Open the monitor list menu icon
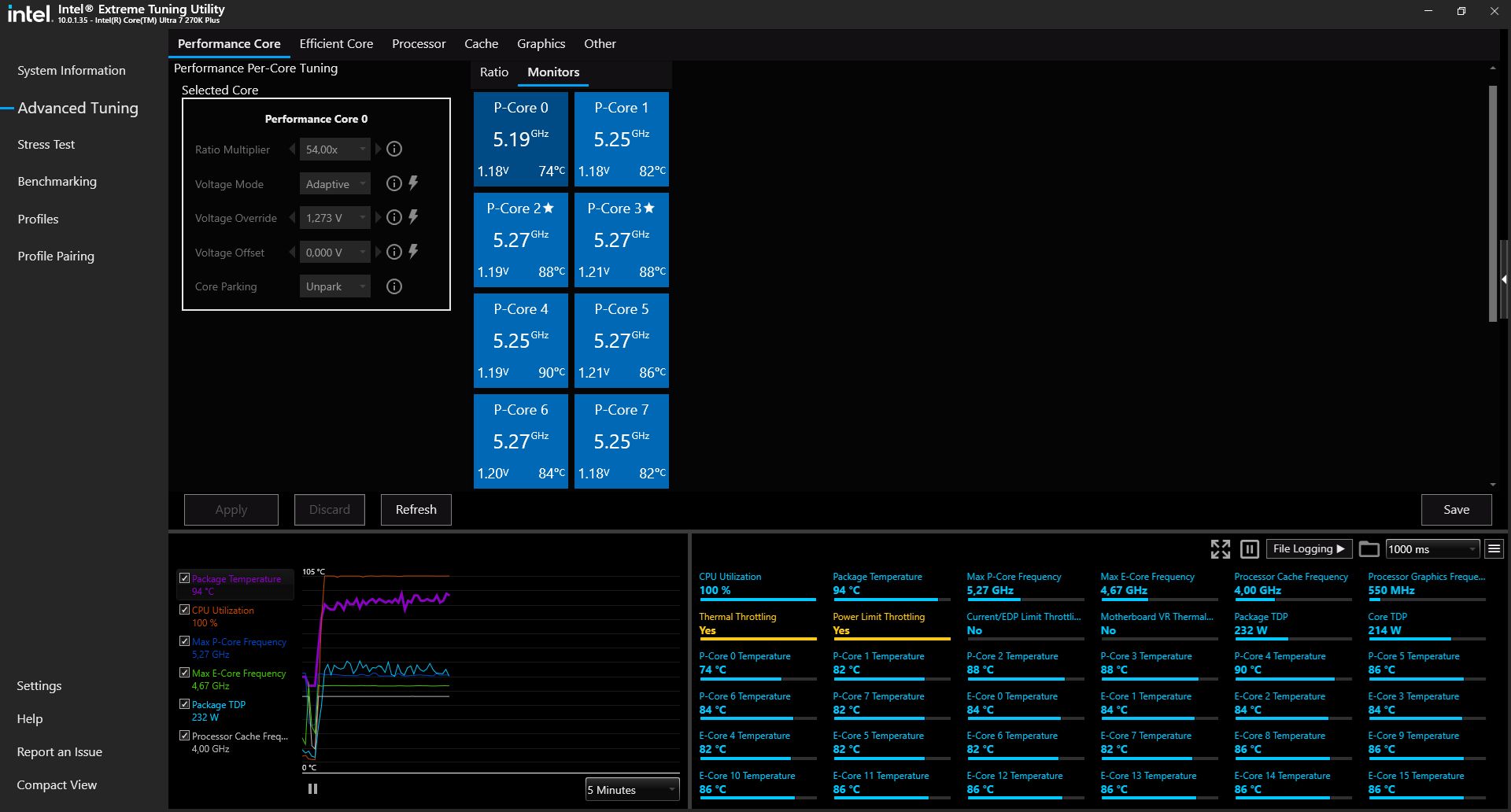Viewport: 1511px width, 812px height. 1494,549
